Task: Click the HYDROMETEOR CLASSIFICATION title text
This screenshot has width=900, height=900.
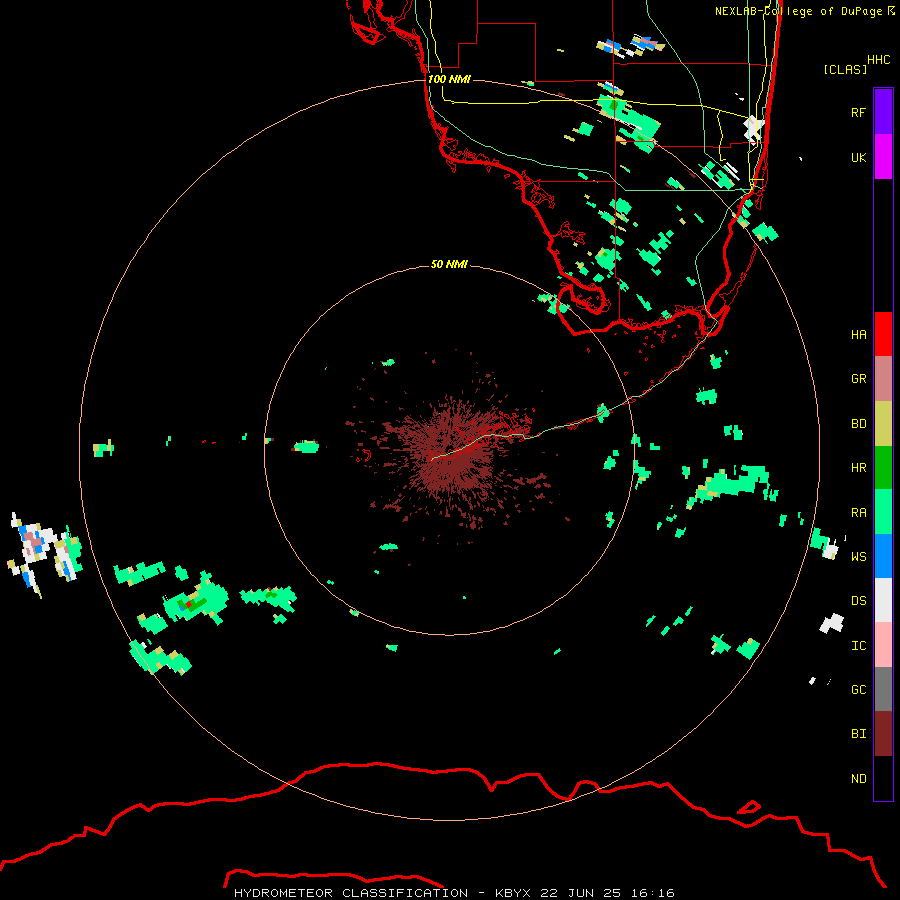Action: 351,893
